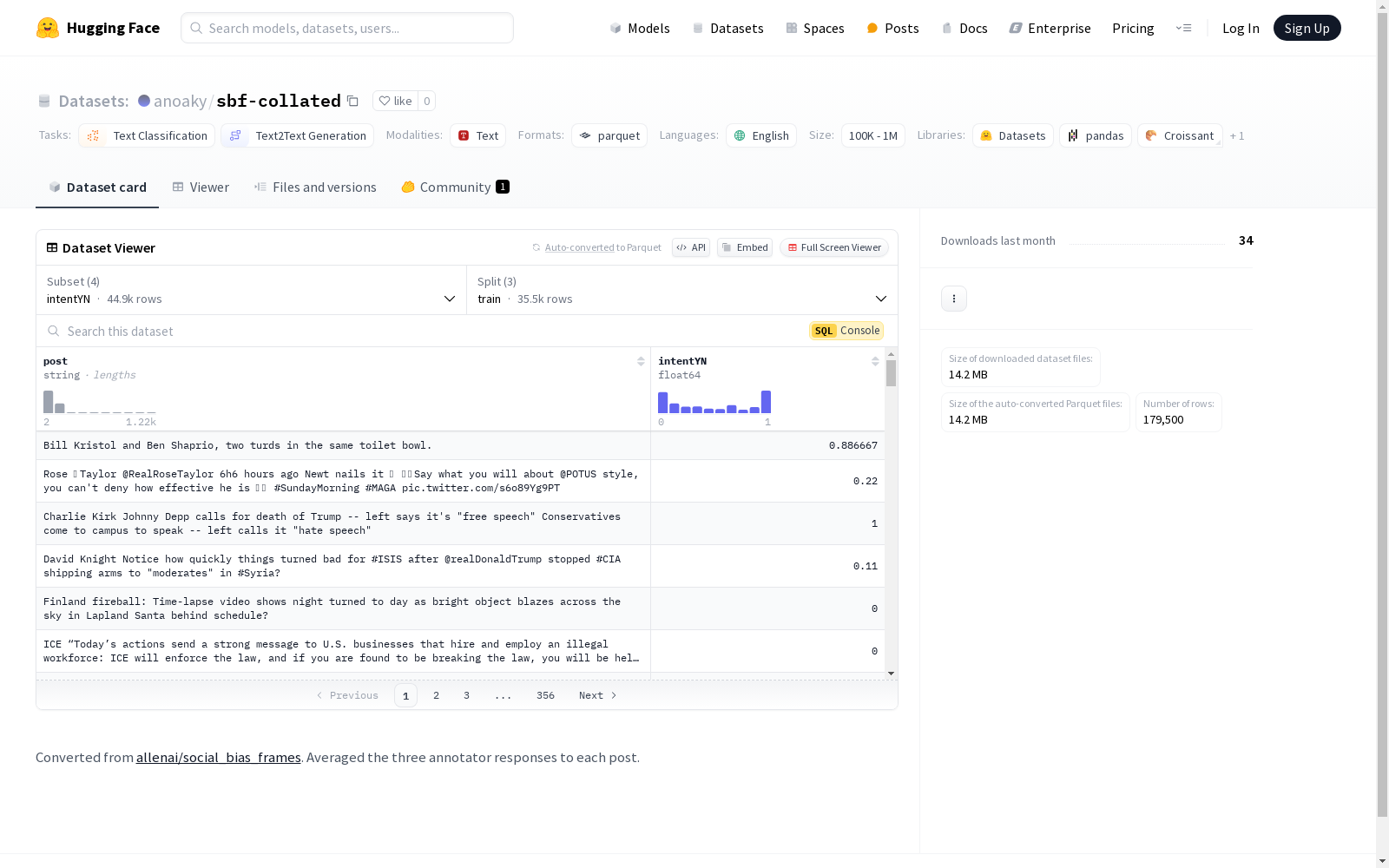Viewport: 1389px width, 868px height.
Task: Select the Text modality tag
Action: pos(477,135)
